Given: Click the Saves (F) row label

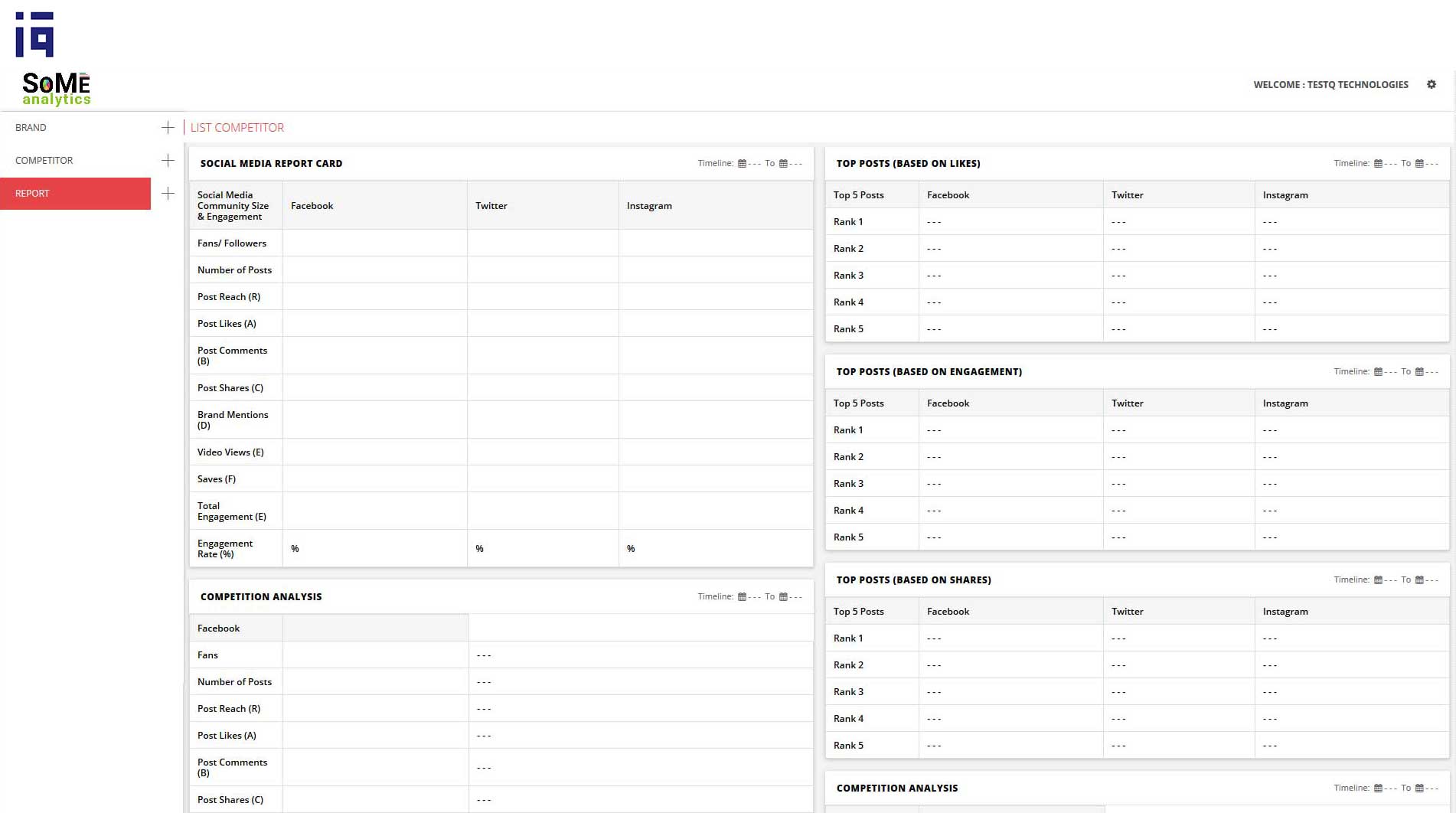Looking at the screenshot, I should (x=217, y=478).
